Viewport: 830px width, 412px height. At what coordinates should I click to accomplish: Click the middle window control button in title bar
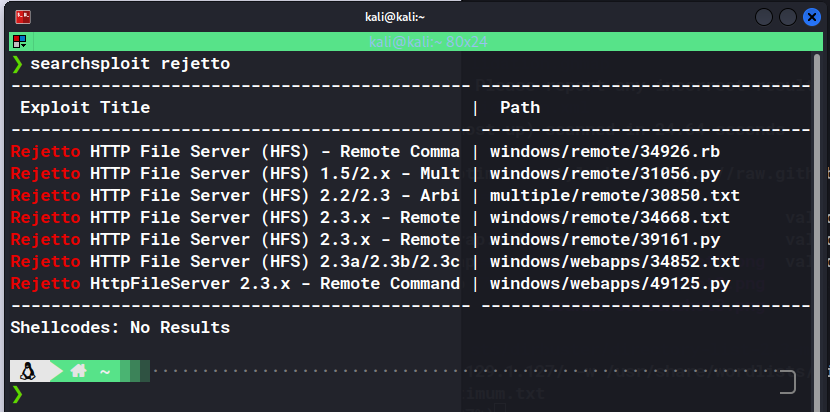(788, 17)
